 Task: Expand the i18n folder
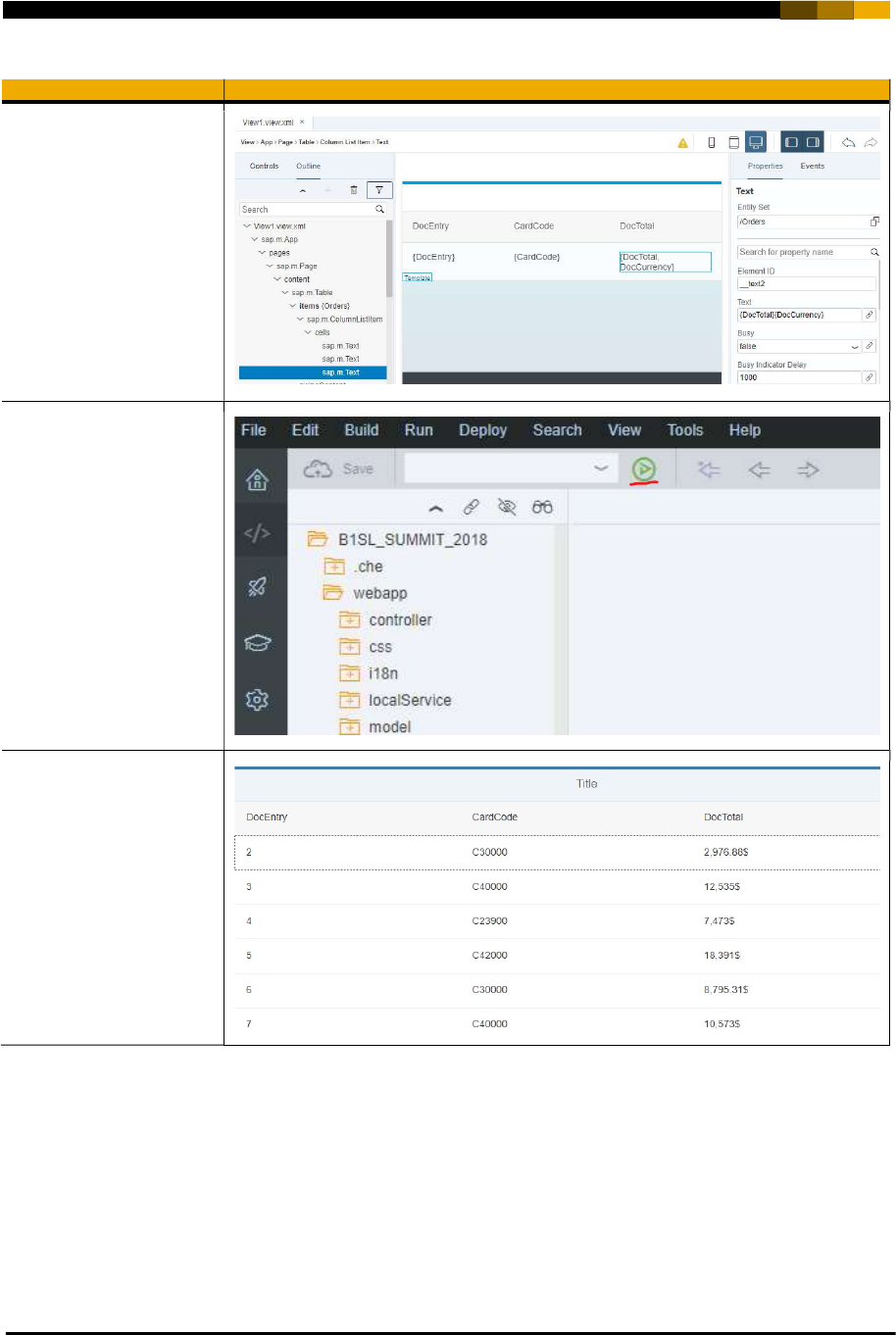[350, 673]
